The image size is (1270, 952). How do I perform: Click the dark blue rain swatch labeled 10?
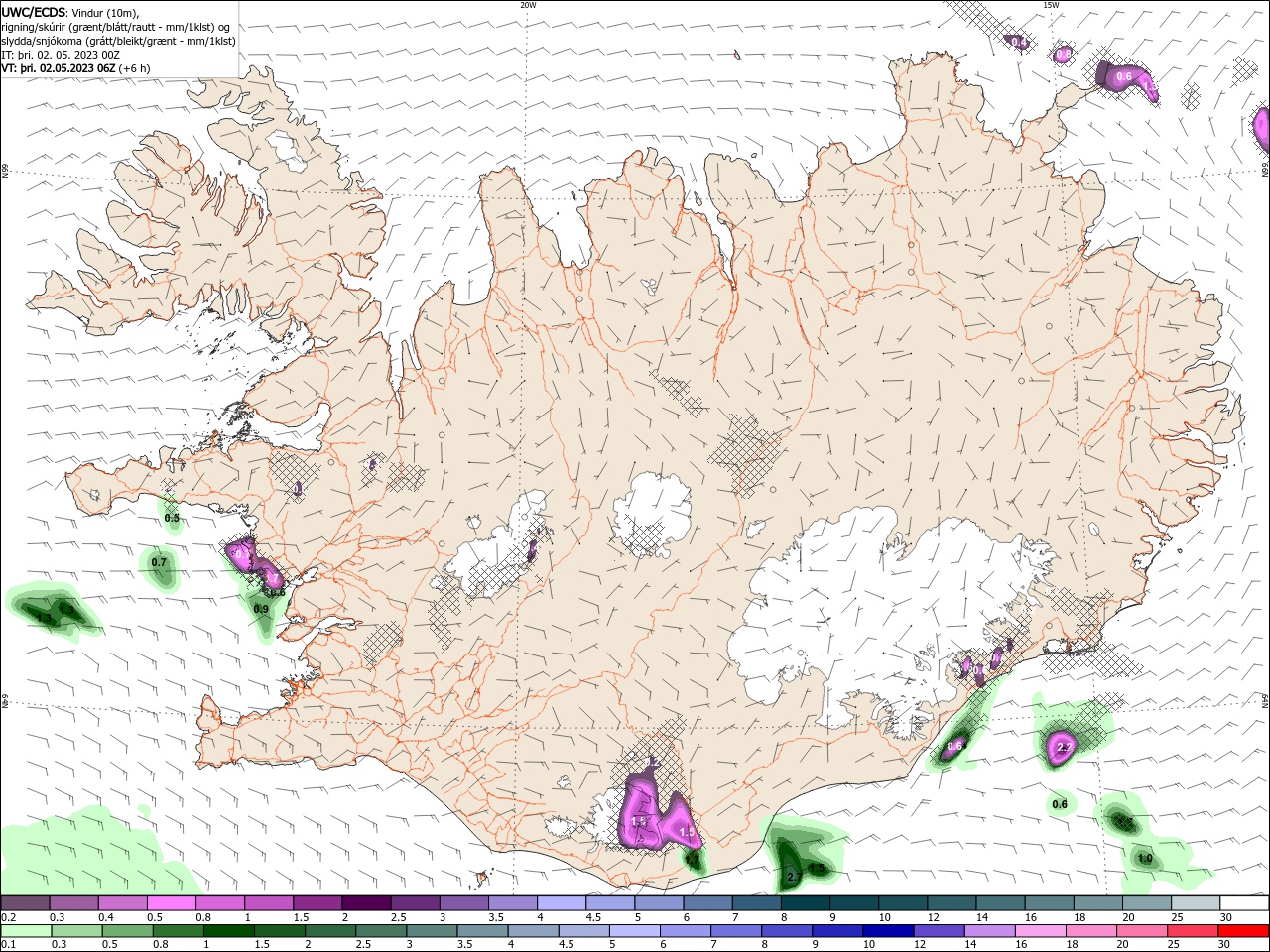pyautogui.click(x=886, y=931)
